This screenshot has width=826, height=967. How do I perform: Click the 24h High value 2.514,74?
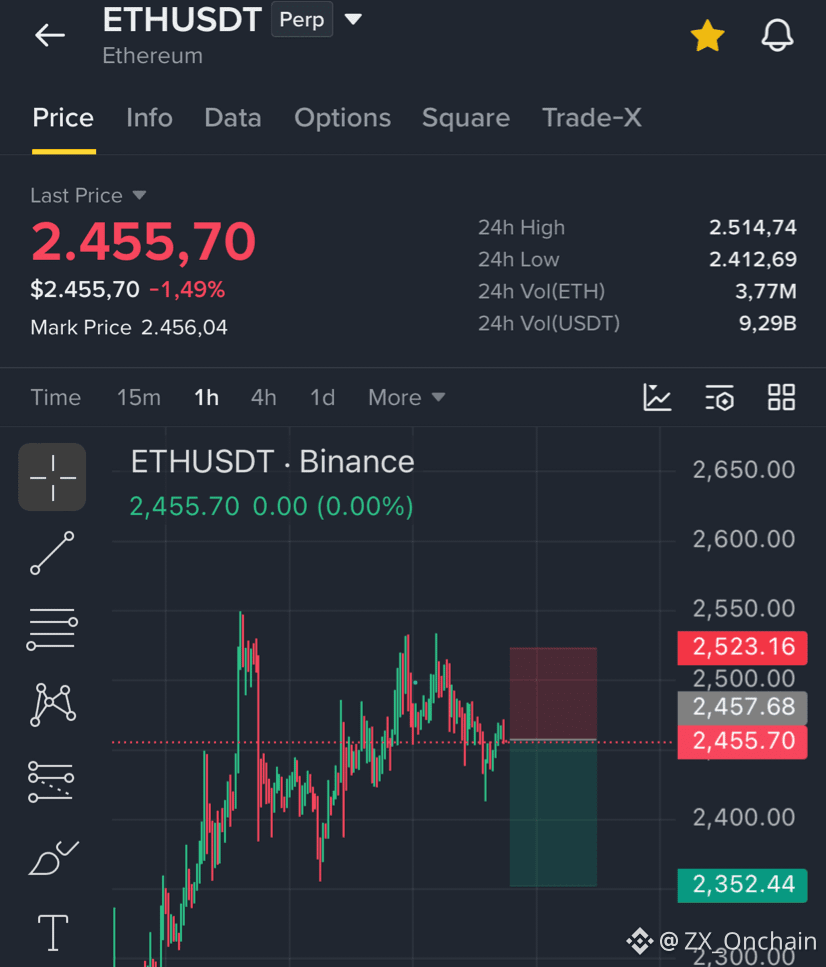coord(753,228)
